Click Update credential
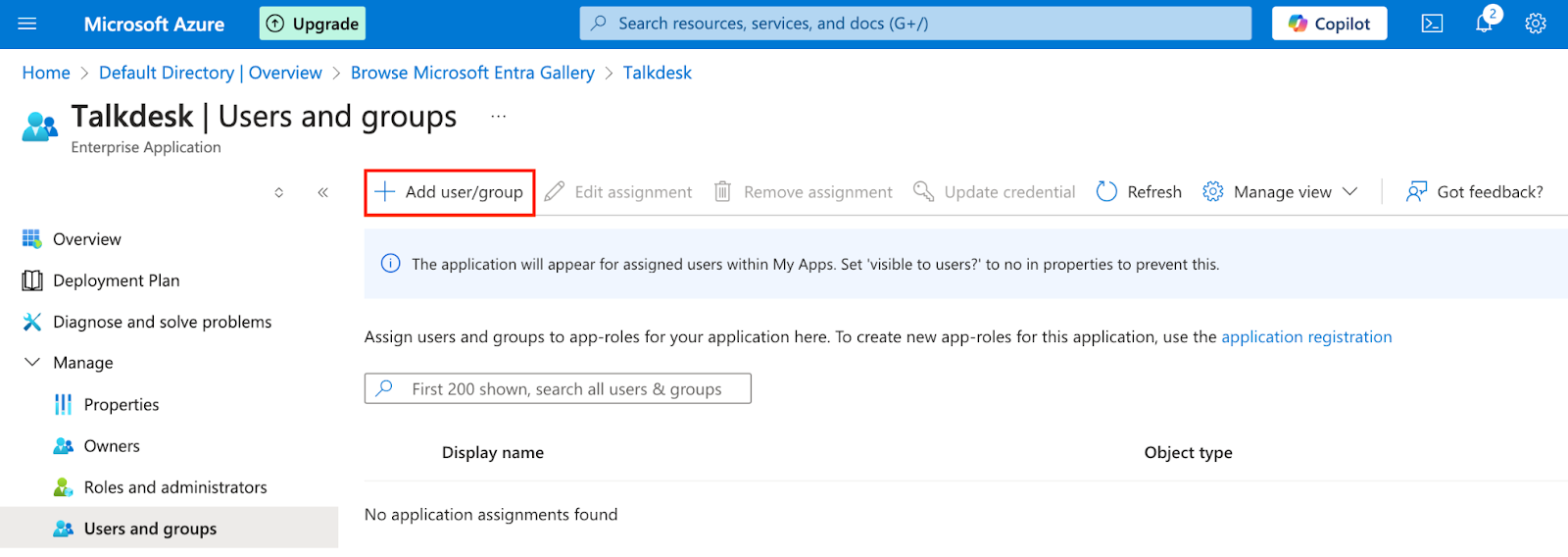This screenshot has height=557, width=1568. (x=995, y=192)
